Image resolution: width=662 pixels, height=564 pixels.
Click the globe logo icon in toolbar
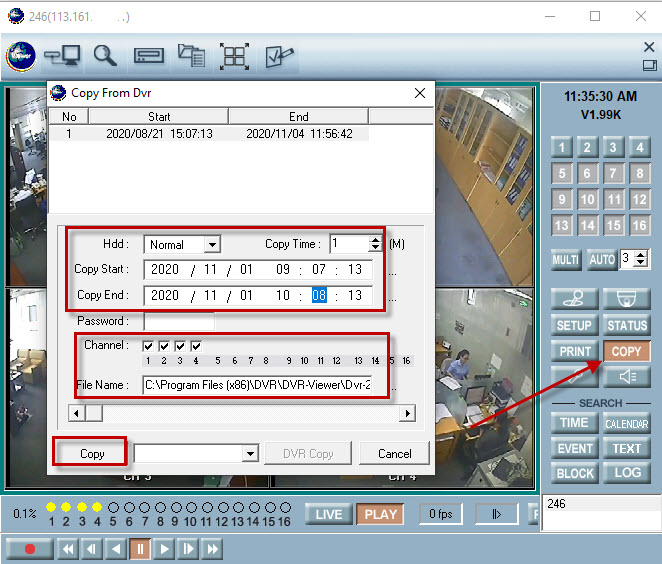tap(21, 56)
